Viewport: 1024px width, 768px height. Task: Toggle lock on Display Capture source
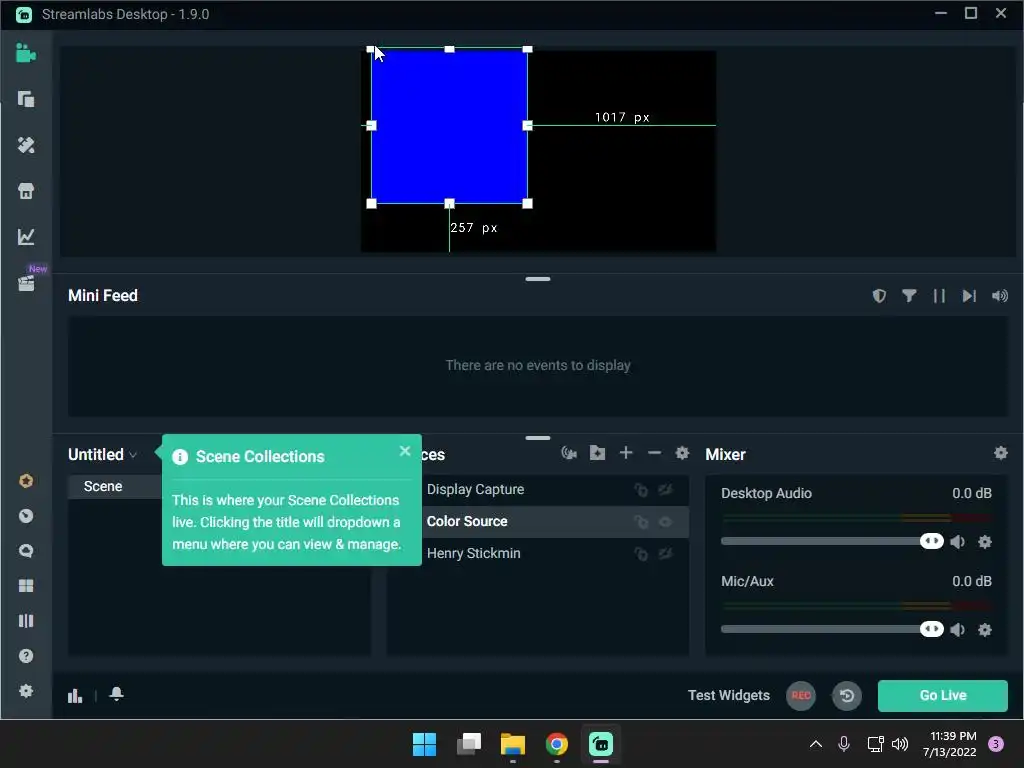641,490
